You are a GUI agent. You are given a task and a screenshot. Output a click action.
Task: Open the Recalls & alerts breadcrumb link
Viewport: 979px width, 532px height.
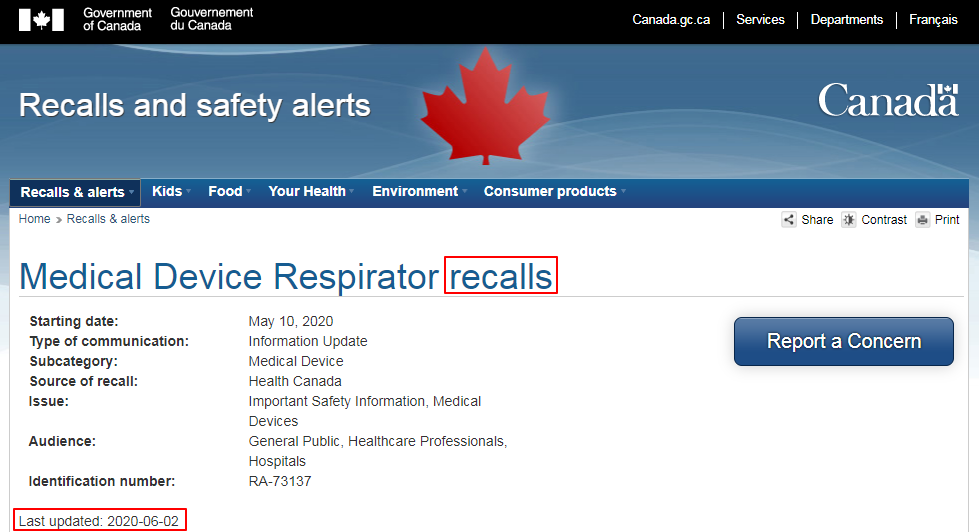tap(108, 219)
